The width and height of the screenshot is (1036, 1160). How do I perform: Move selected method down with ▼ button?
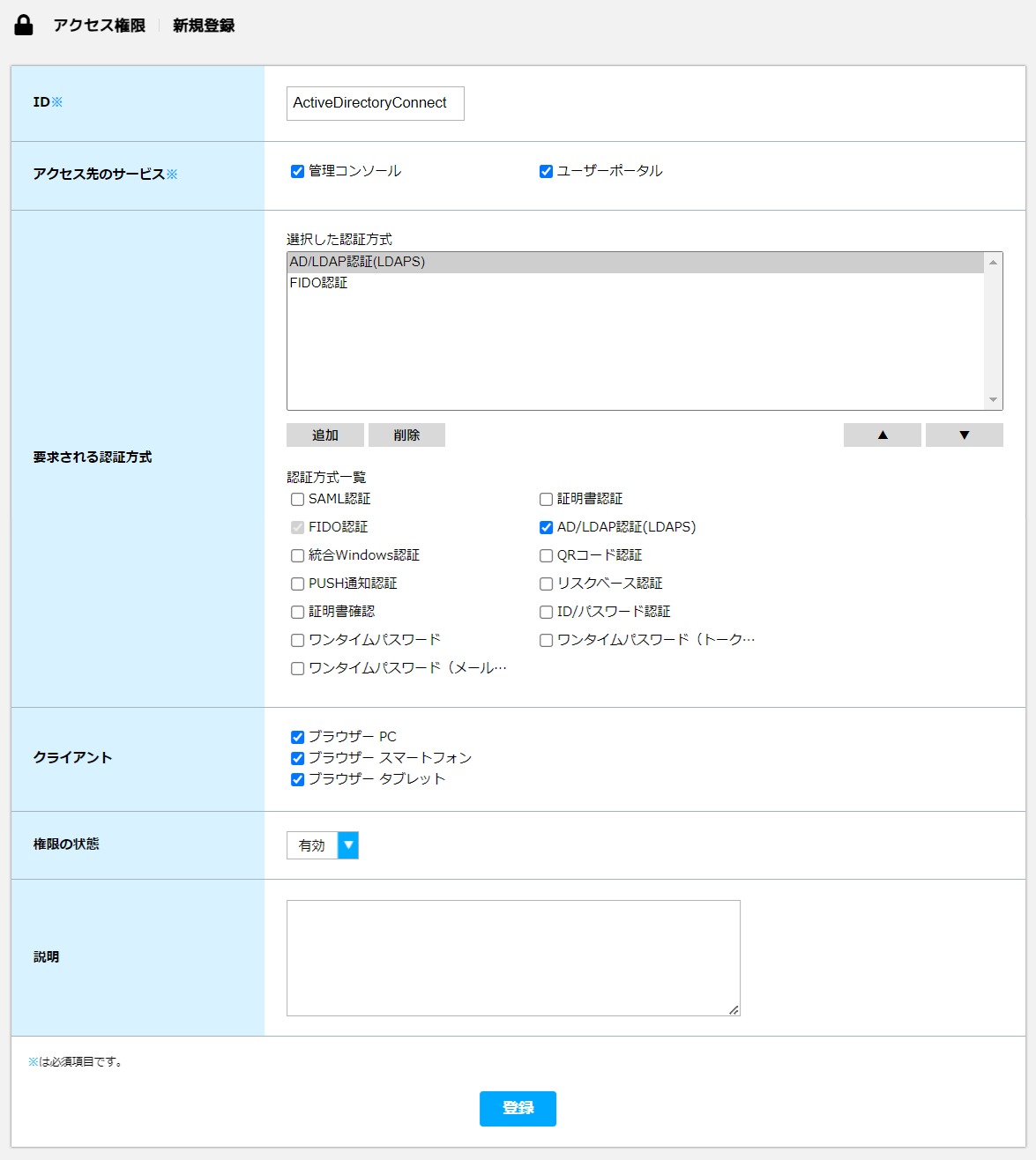click(965, 435)
